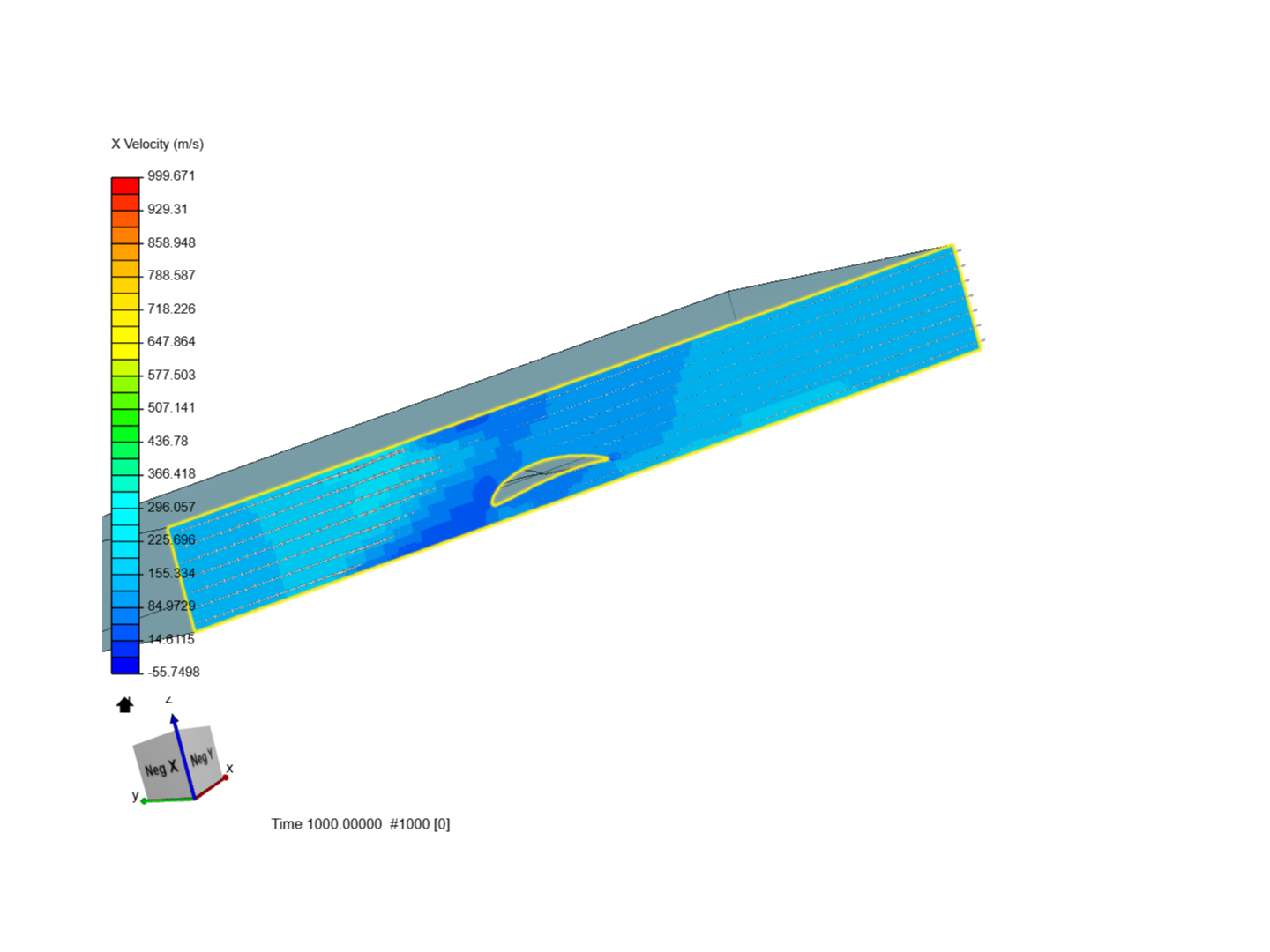Viewport: 1270px width, 952px height.
Task: Click the red X axis arrow
Action: pos(212,787)
